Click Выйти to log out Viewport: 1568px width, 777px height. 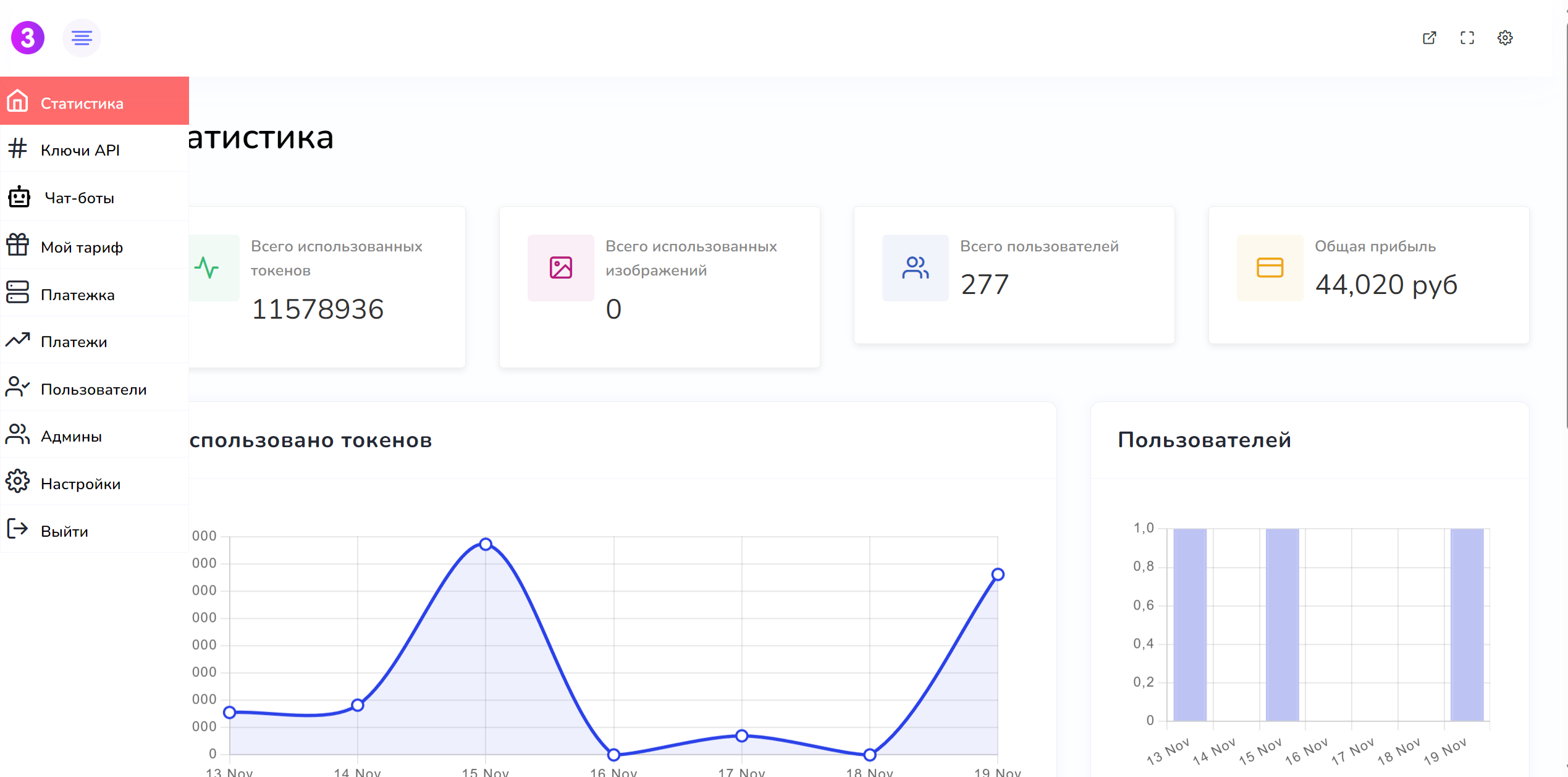64,531
